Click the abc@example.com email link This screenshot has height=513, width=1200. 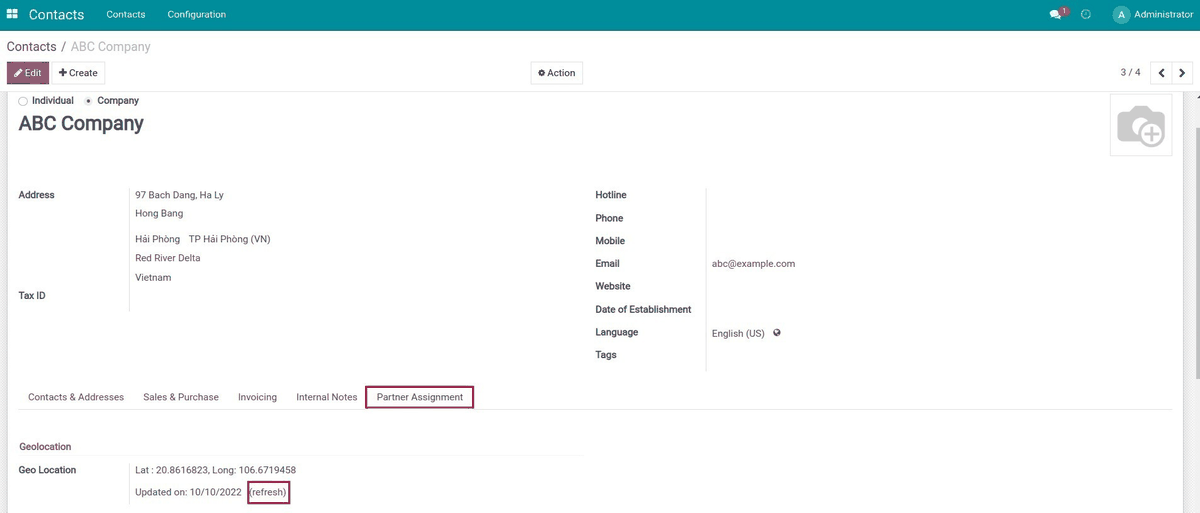[753, 264]
